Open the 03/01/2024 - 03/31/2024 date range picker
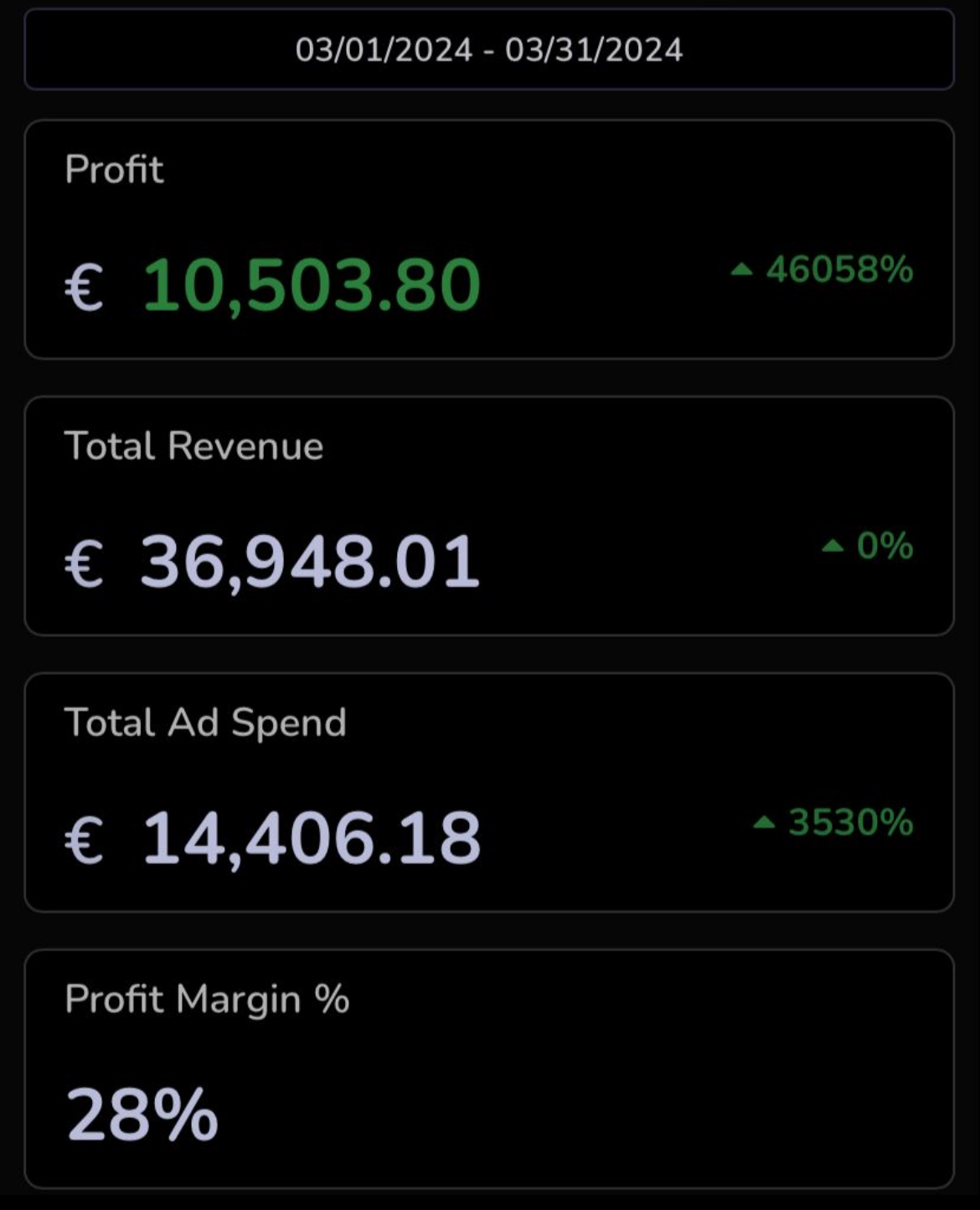The width and height of the screenshot is (980, 1210). coord(489,49)
